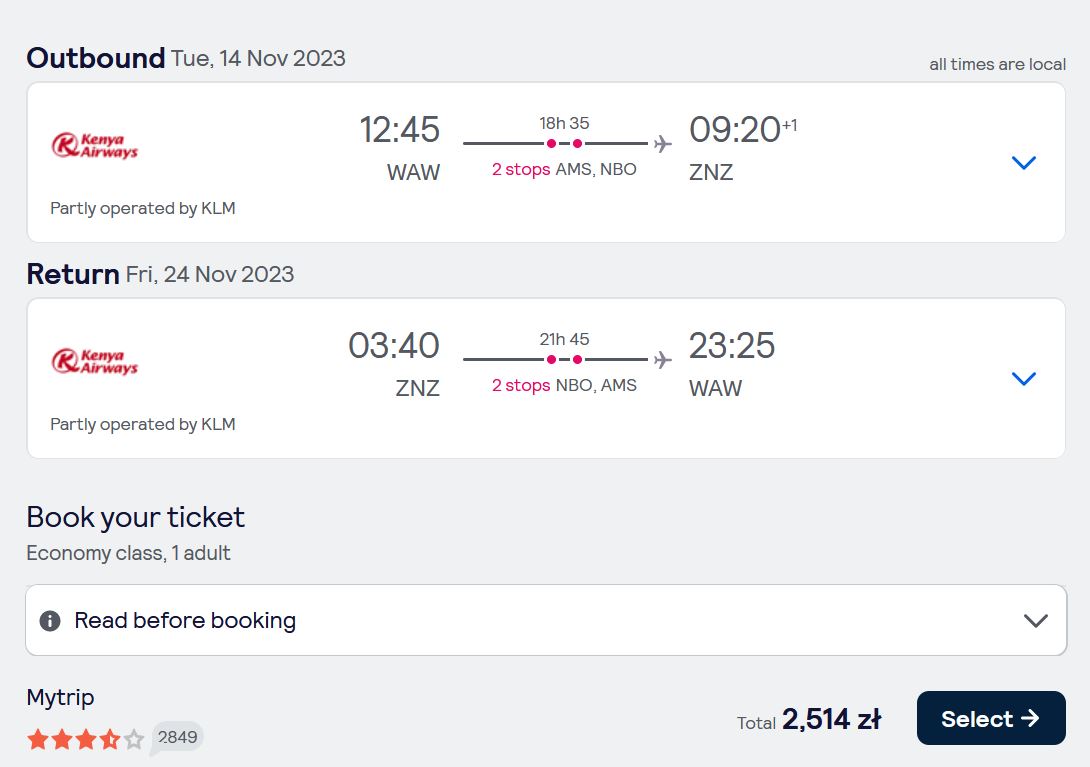Click the return arrival time 23:25

tap(731, 346)
